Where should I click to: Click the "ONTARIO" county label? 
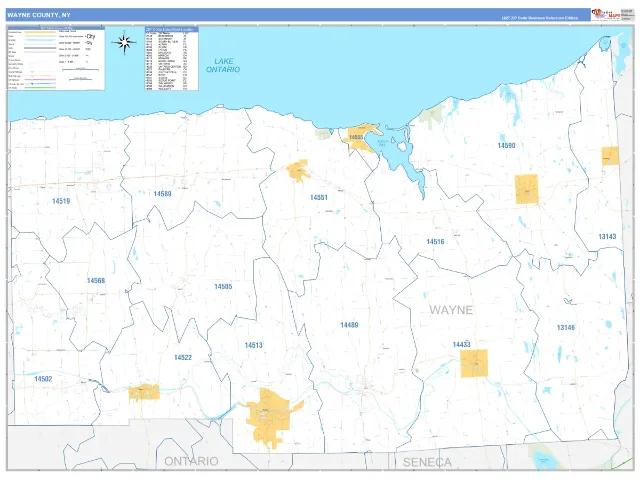pos(191,461)
